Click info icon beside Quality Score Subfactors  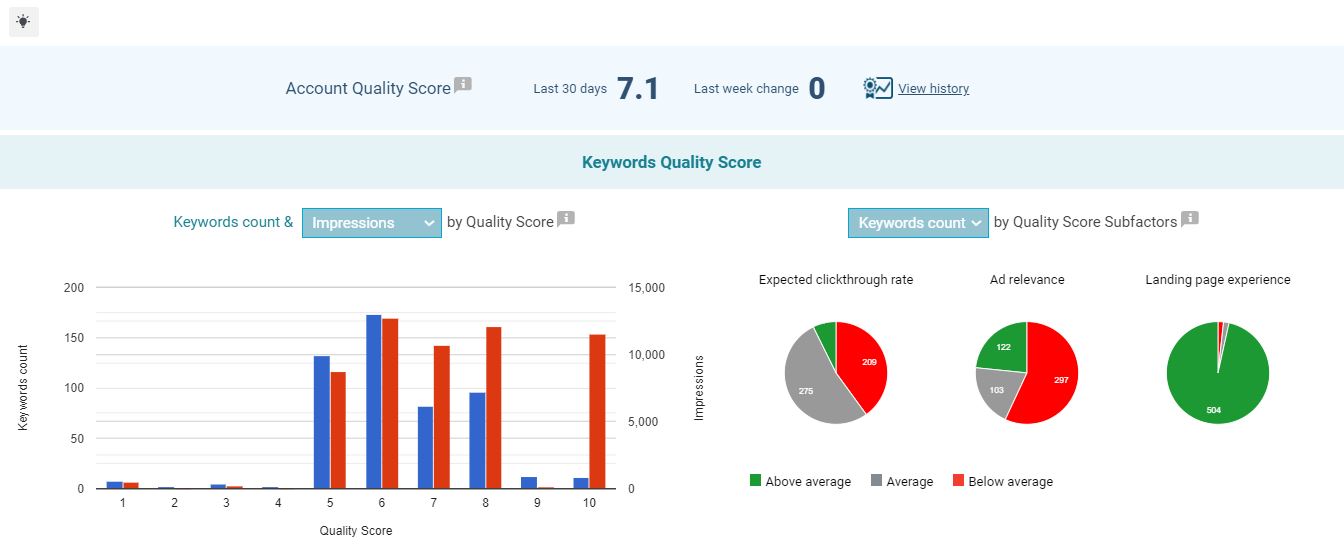[1189, 219]
